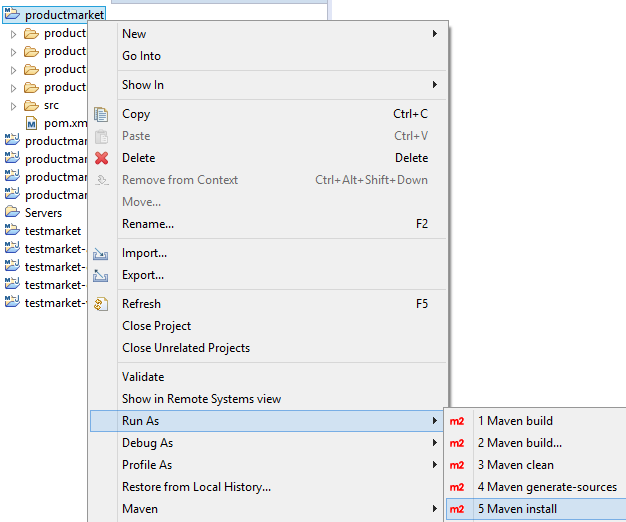Click the m2 icon beside Maven install

(457, 509)
